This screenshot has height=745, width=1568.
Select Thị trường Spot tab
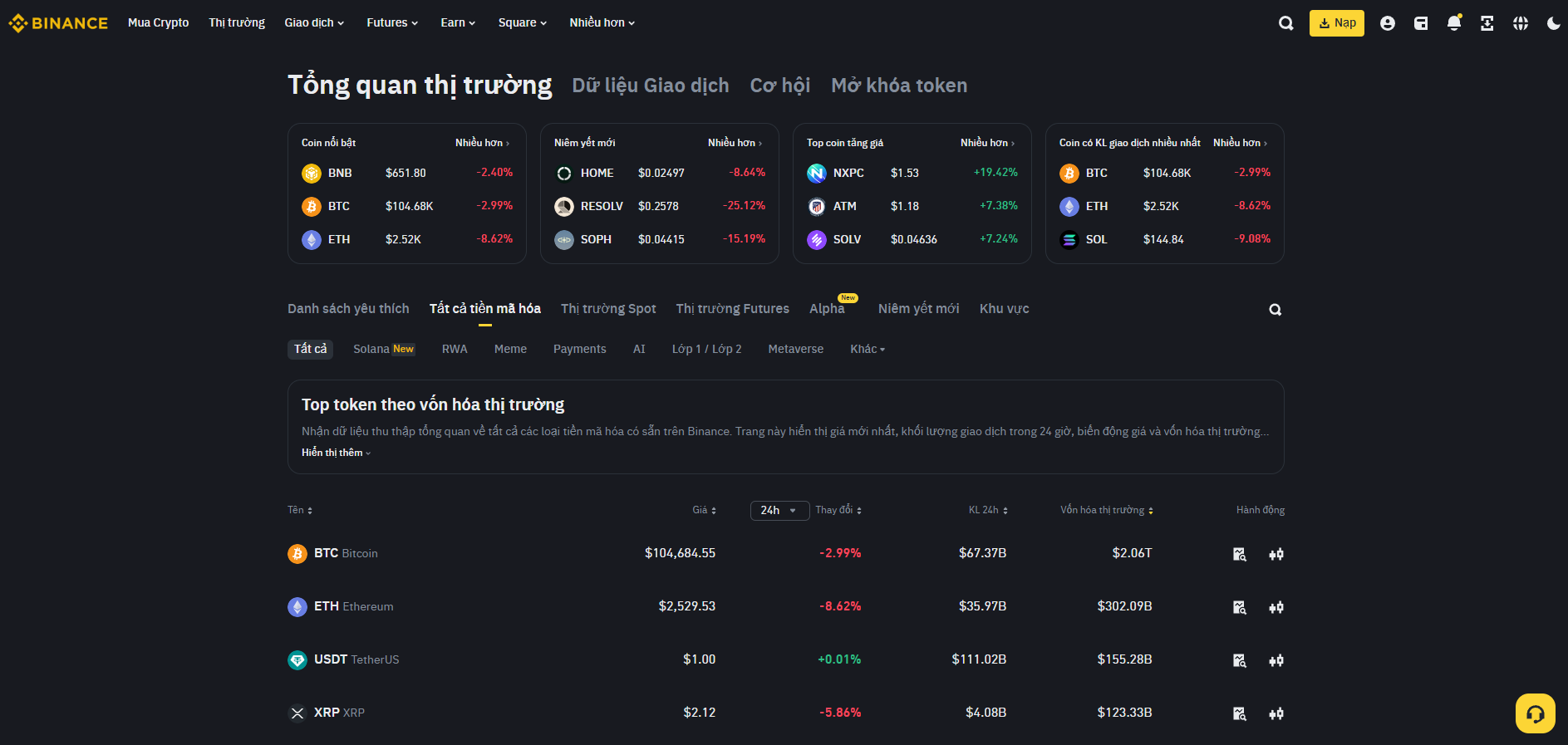(608, 309)
